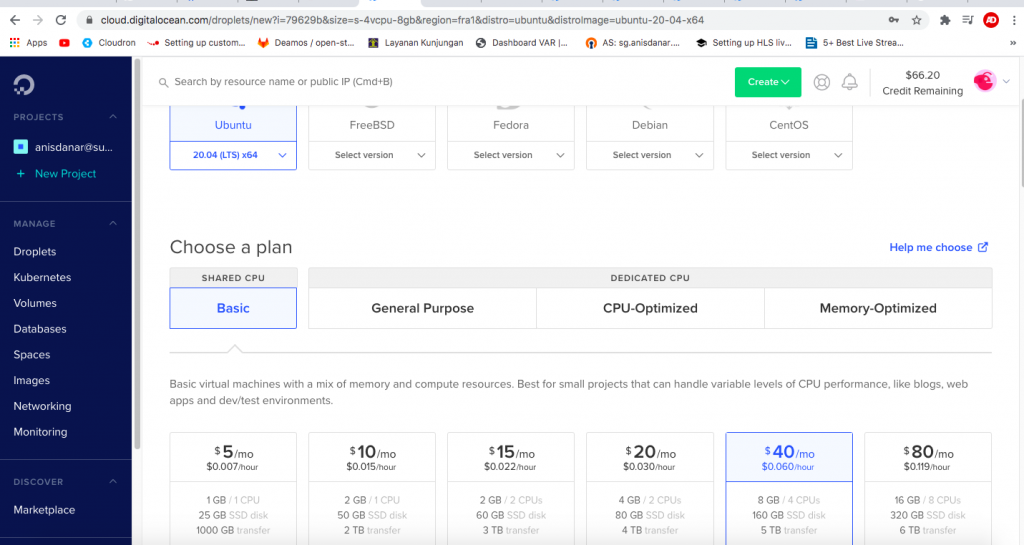Collapse the MANAGE sidebar section
This screenshot has height=545, width=1024.
pyautogui.click(x=113, y=223)
